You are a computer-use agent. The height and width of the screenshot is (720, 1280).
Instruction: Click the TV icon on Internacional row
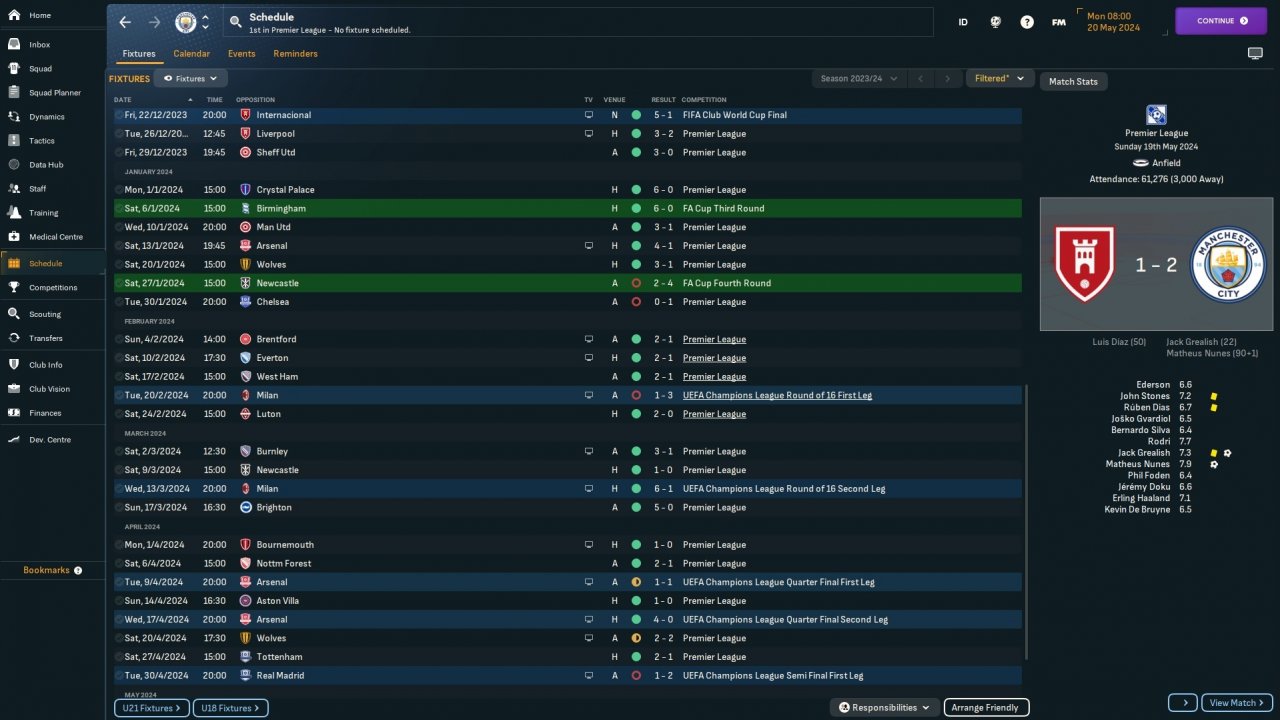(589, 115)
